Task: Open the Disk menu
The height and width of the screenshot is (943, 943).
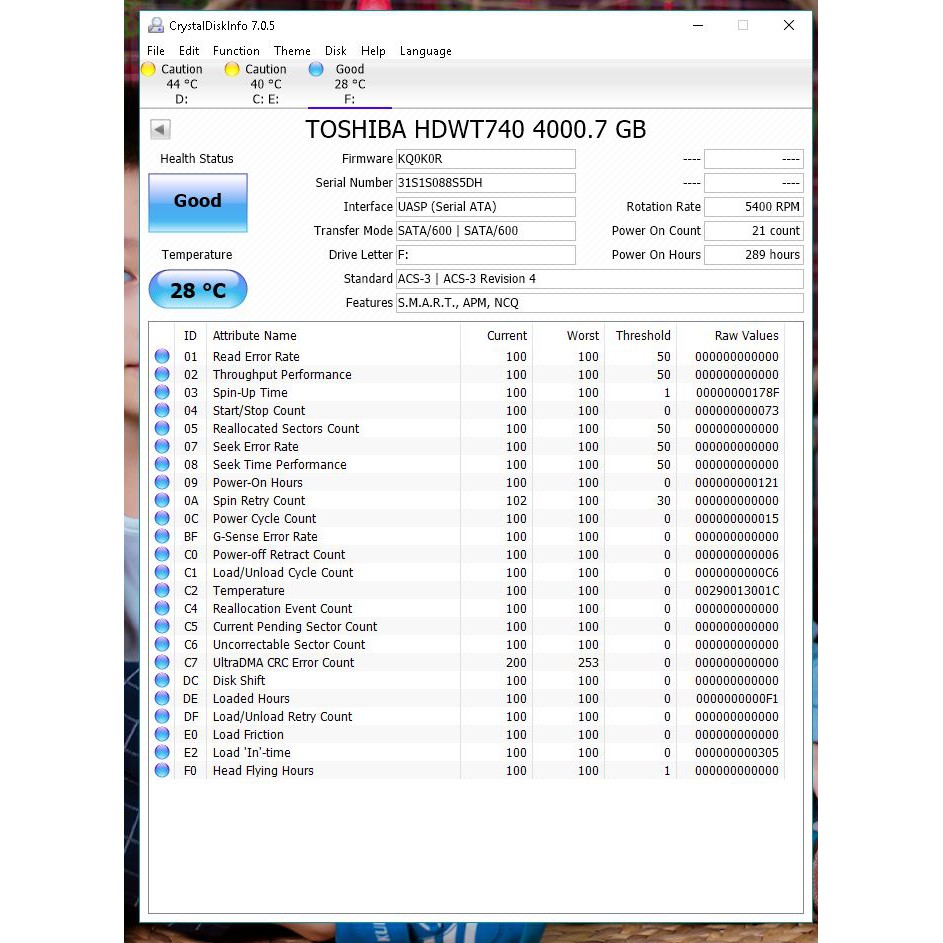Action: [x=335, y=51]
